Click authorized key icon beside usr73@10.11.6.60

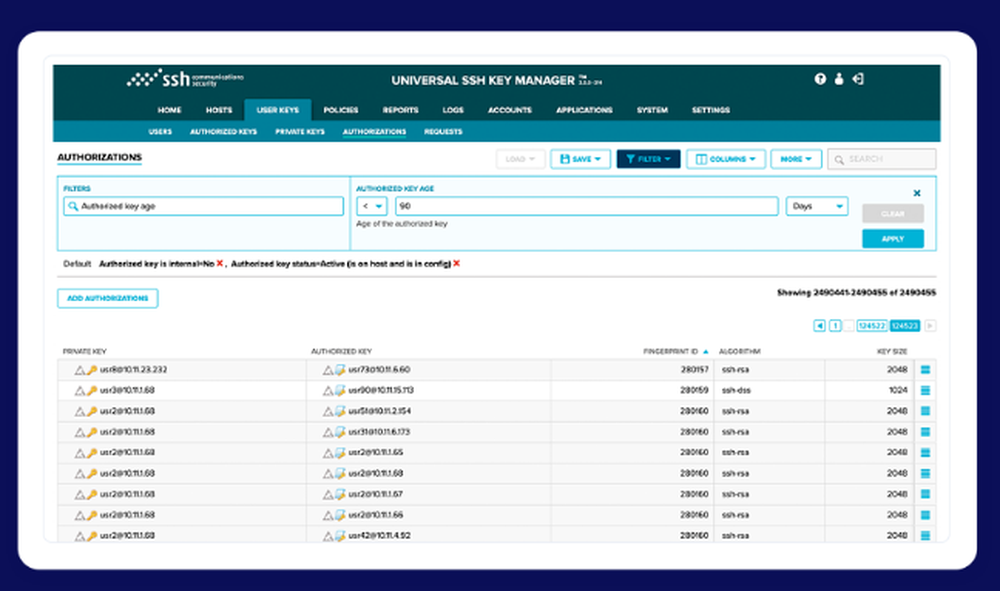[340, 370]
